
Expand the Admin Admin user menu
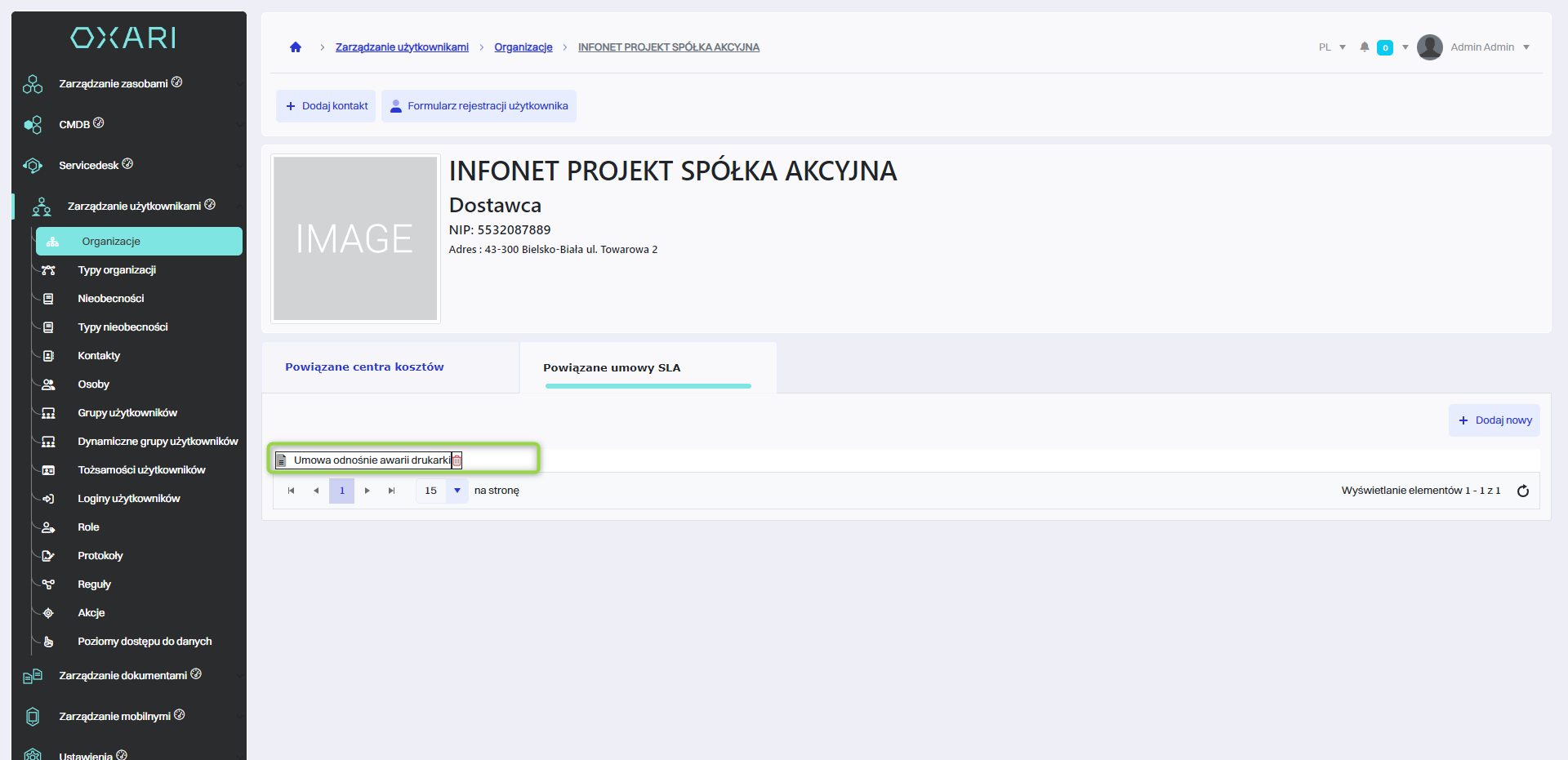click(1526, 47)
